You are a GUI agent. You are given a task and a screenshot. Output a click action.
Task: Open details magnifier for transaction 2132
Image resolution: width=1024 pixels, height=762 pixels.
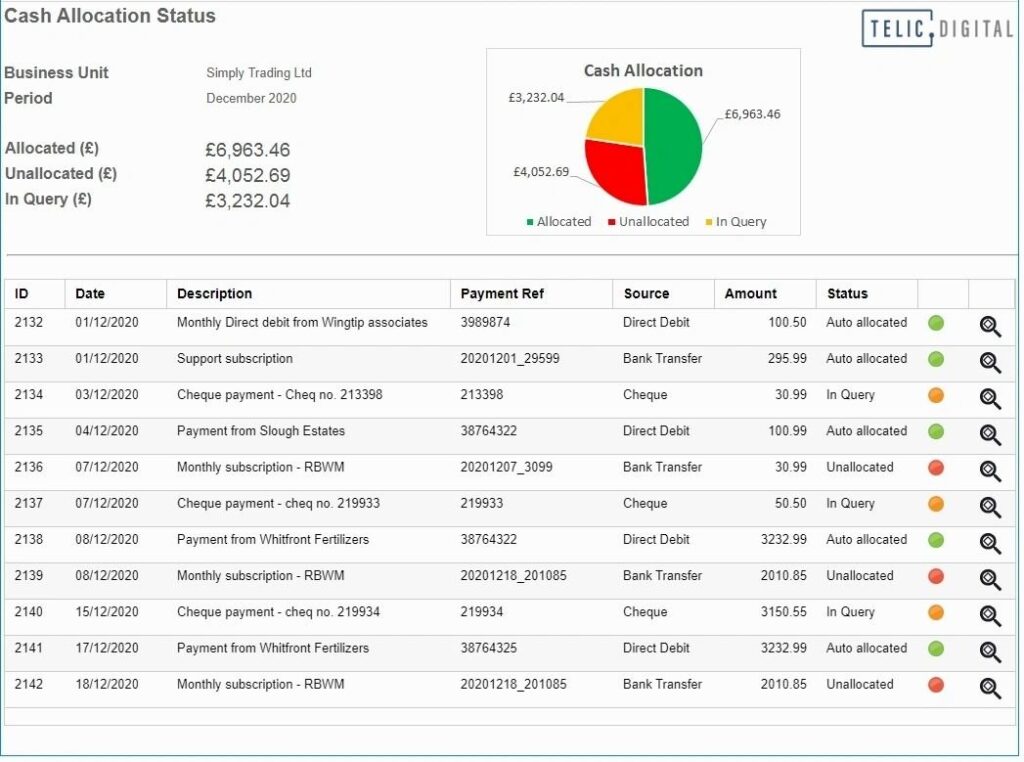[989, 326]
